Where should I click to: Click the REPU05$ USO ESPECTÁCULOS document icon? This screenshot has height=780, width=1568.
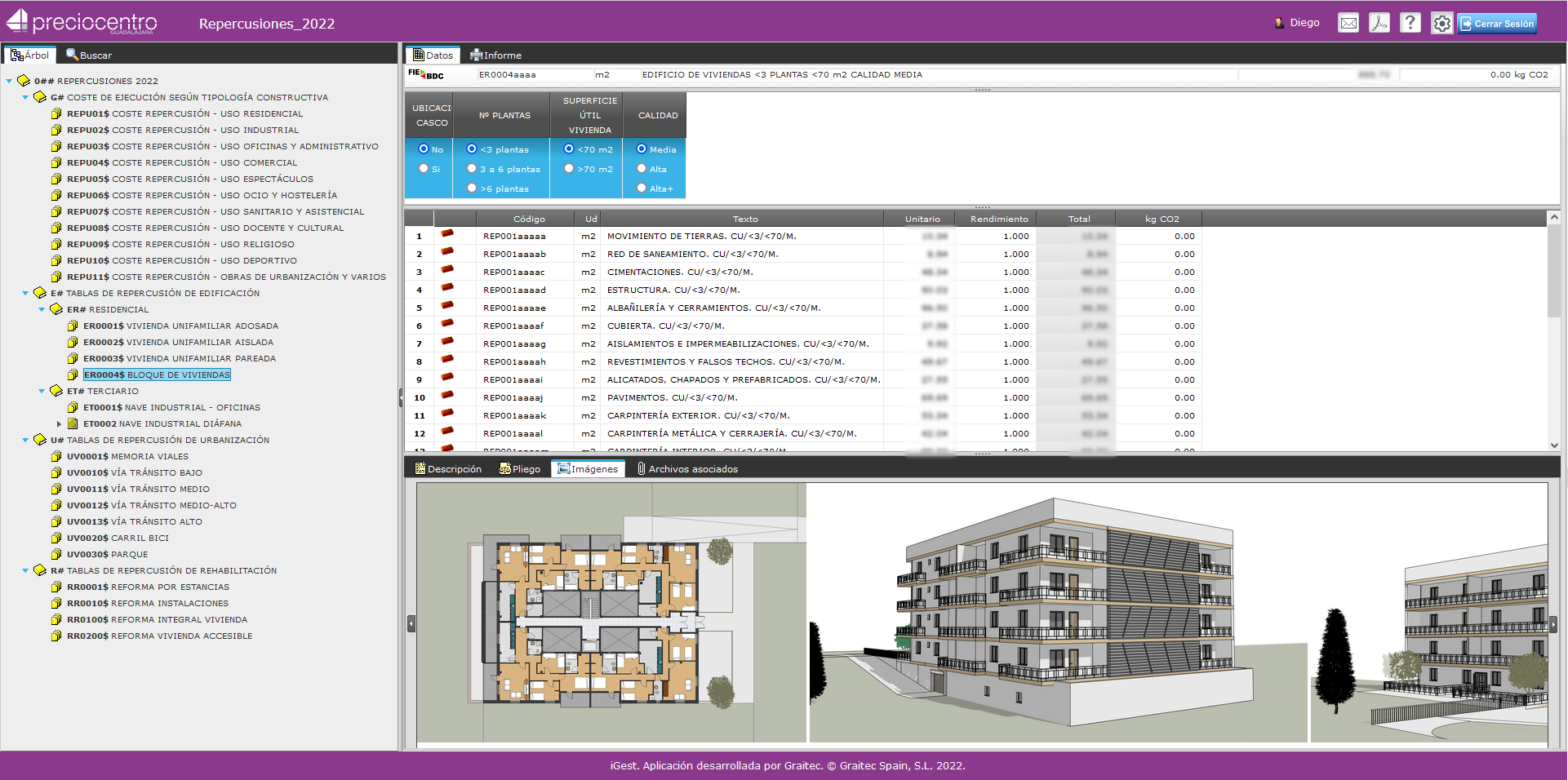pos(56,179)
